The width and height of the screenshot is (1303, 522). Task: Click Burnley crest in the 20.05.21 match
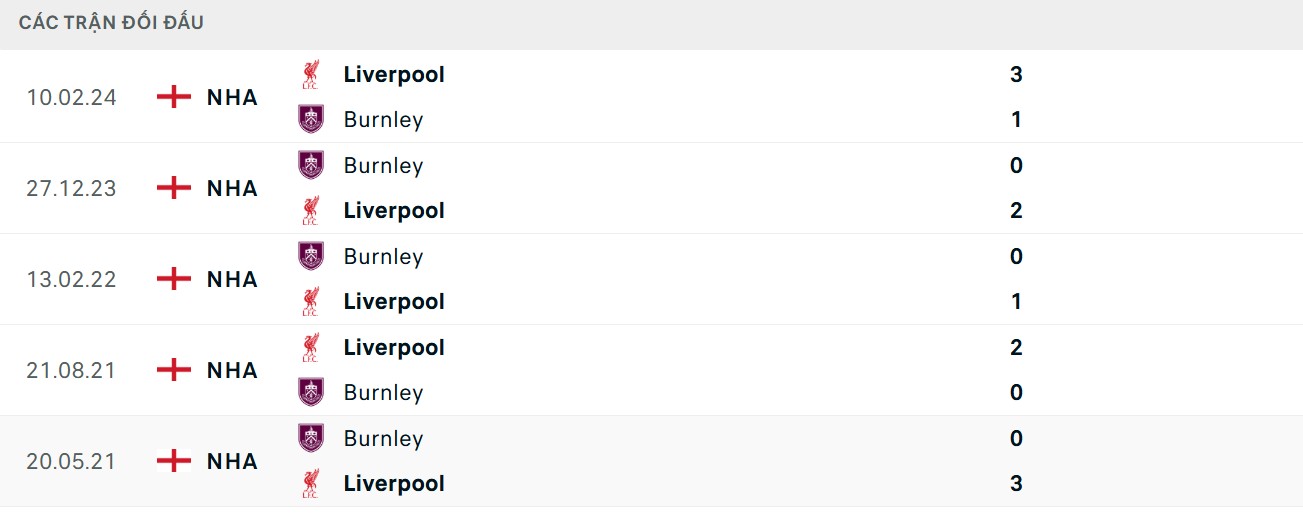click(x=311, y=438)
